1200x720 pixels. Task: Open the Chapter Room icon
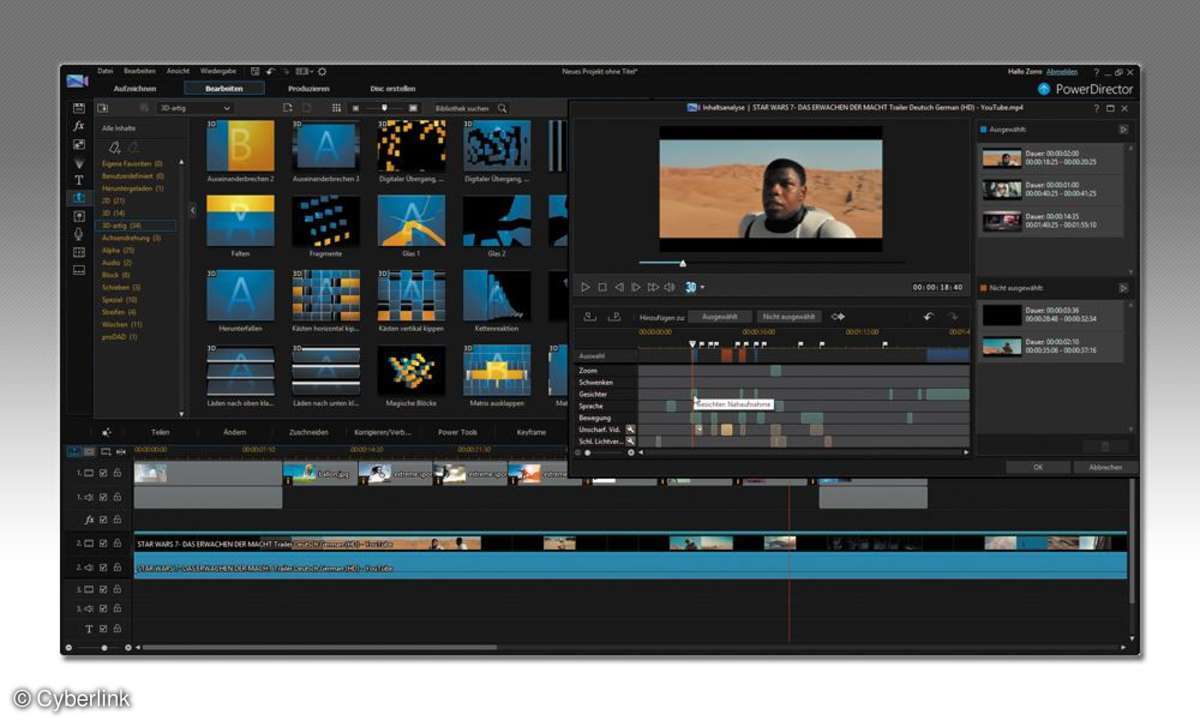(79, 251)
